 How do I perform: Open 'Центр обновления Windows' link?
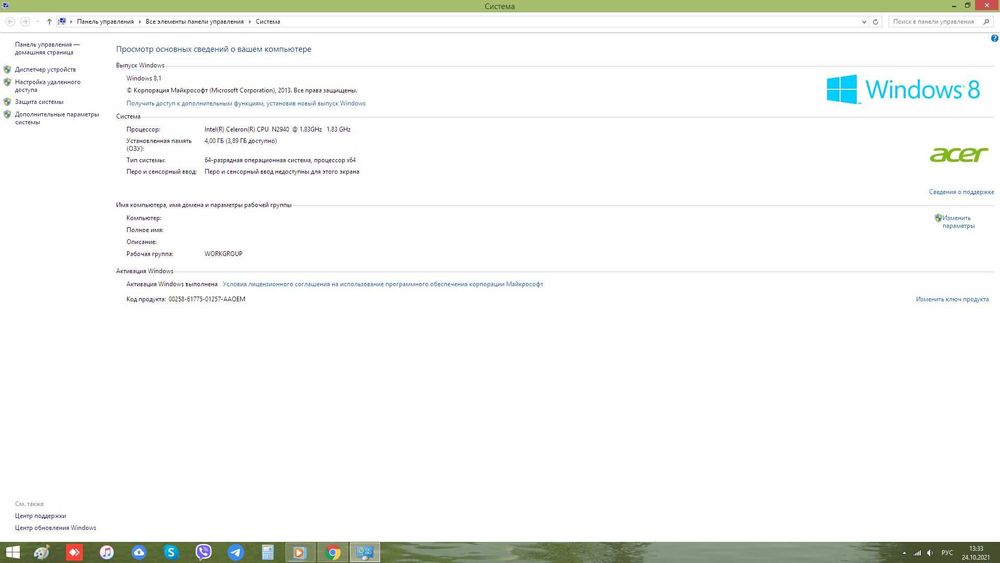pyautogui.click(x=55, y=528)
